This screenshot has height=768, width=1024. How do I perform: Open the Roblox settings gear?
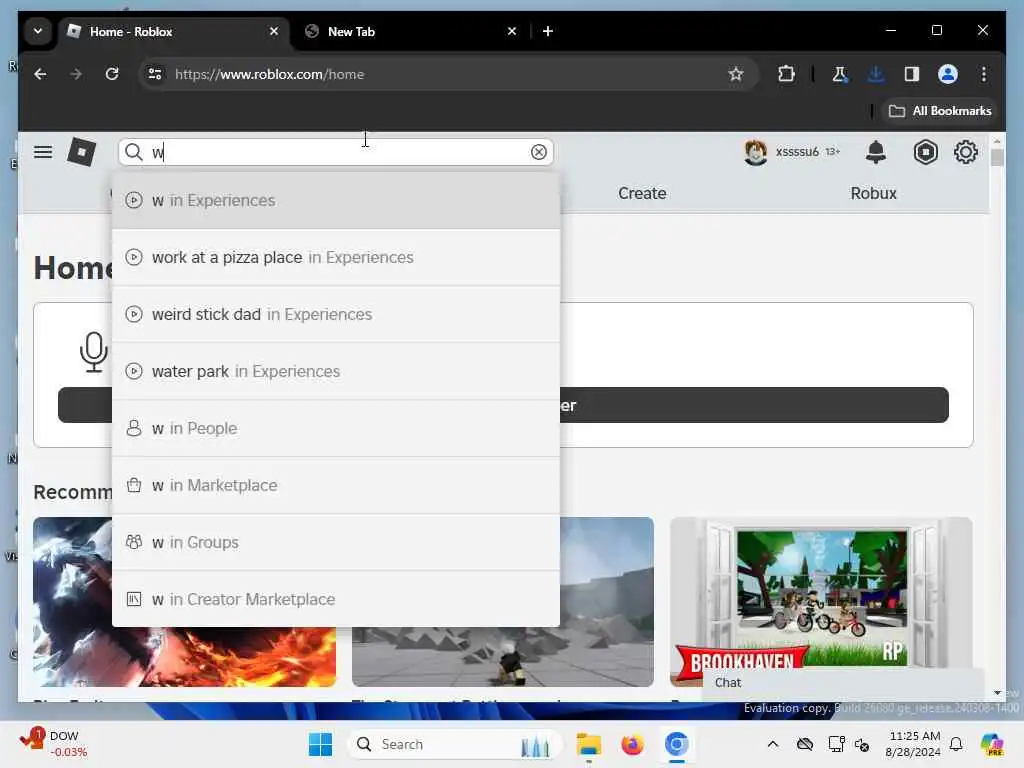click(966, 152)
